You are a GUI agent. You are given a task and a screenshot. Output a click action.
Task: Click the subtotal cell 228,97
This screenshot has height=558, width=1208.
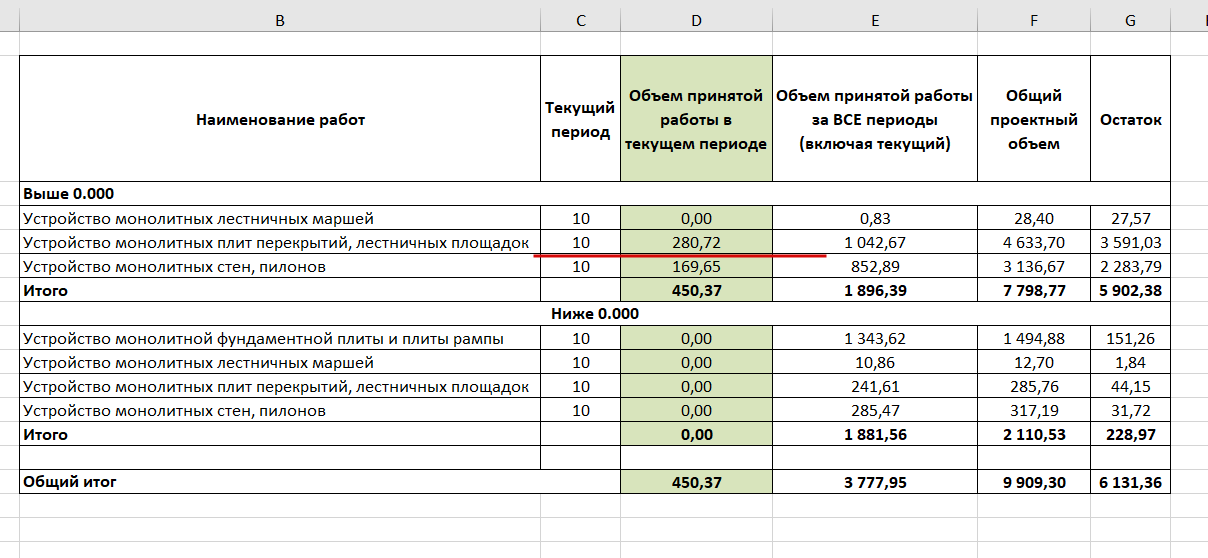[x=1130, y=435]
